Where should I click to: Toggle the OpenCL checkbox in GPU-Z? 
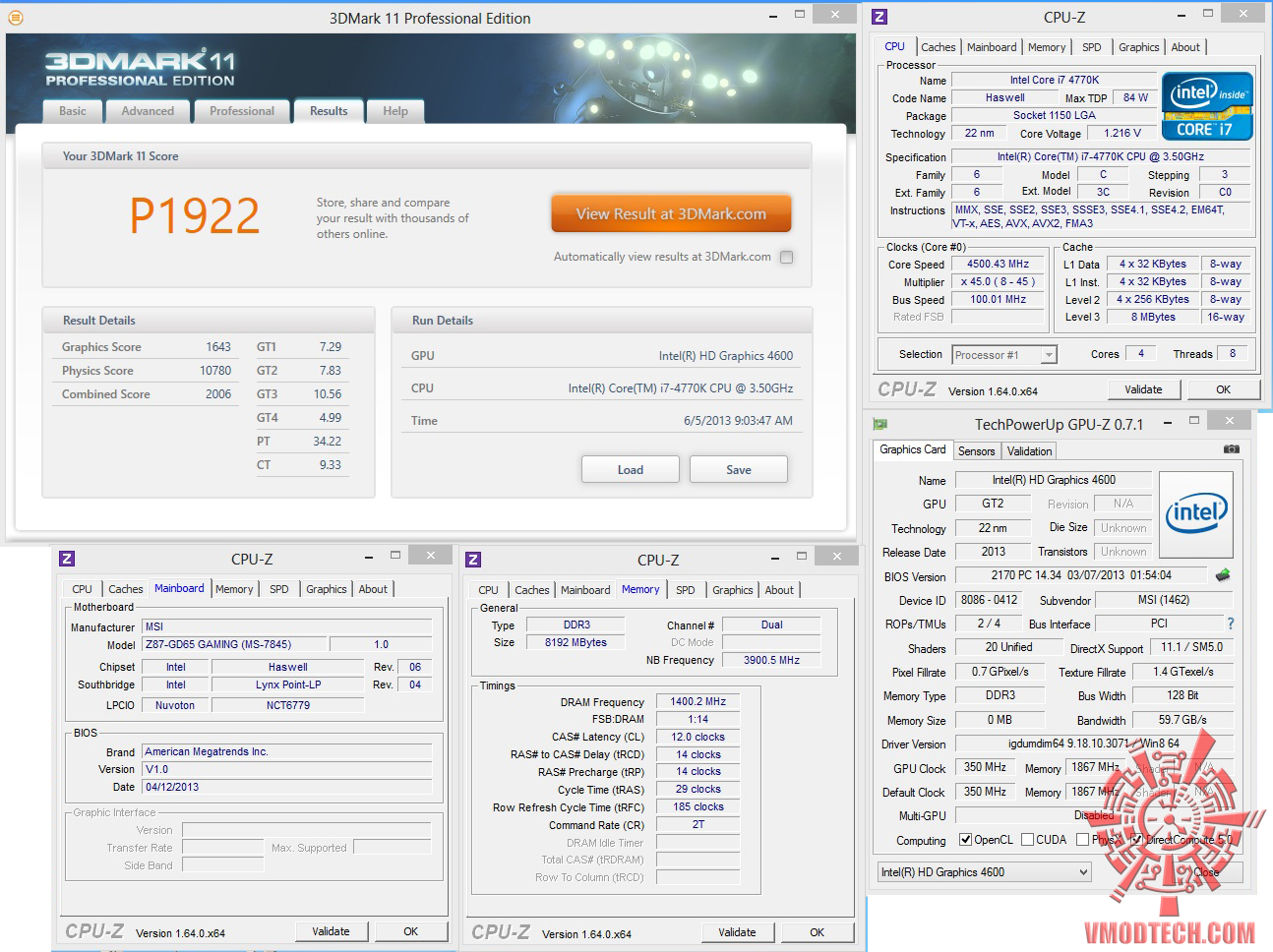[966, 840]
